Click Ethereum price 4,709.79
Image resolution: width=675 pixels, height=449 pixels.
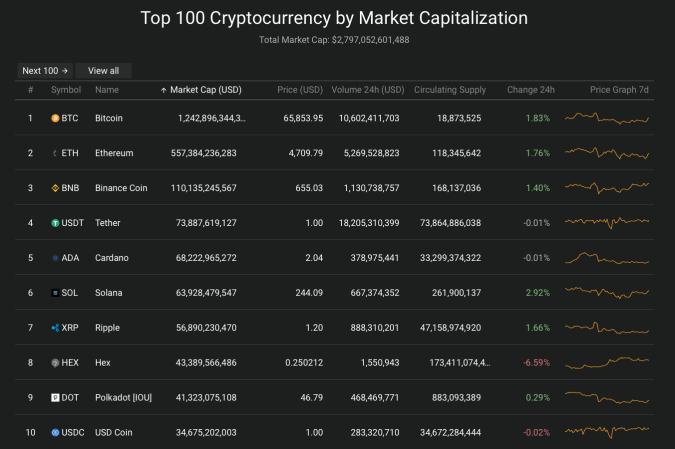pos(306,153)
